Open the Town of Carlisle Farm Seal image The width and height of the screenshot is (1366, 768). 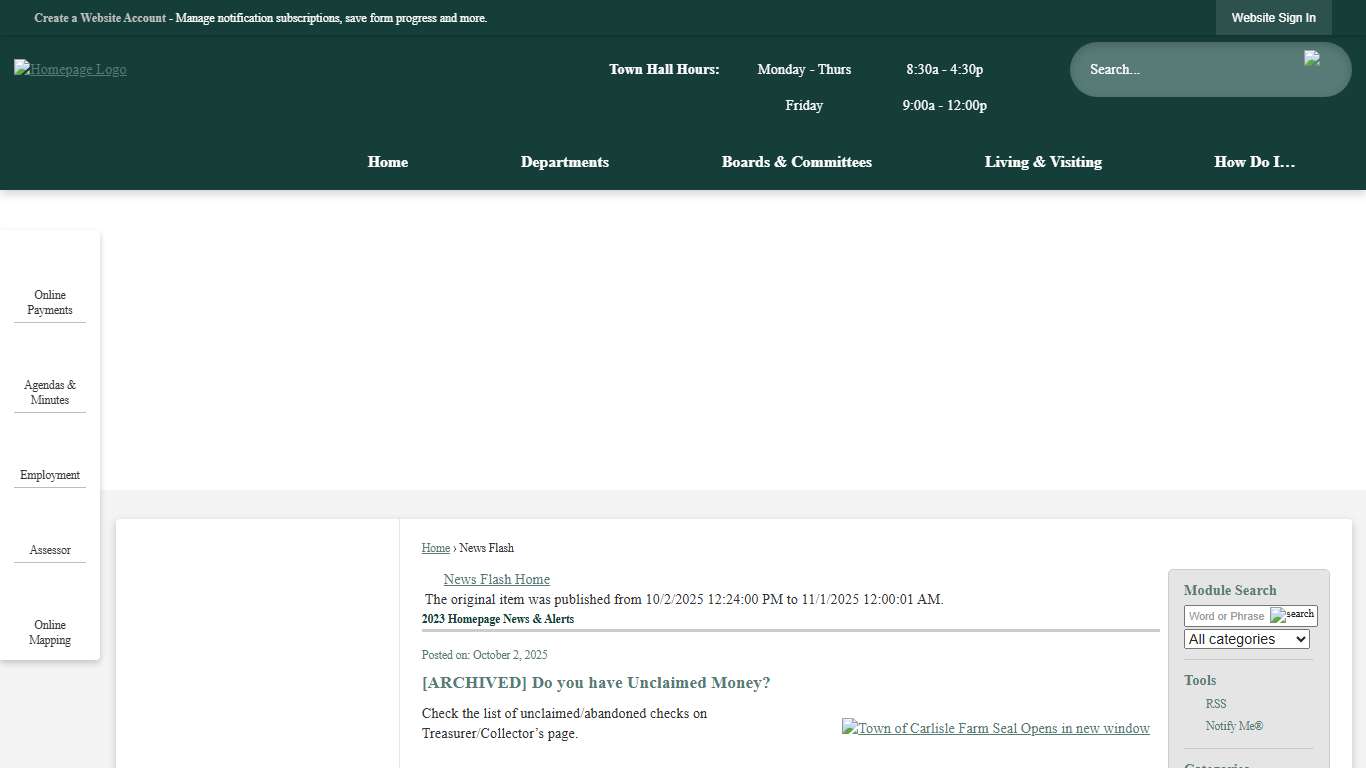click(995, 728)
